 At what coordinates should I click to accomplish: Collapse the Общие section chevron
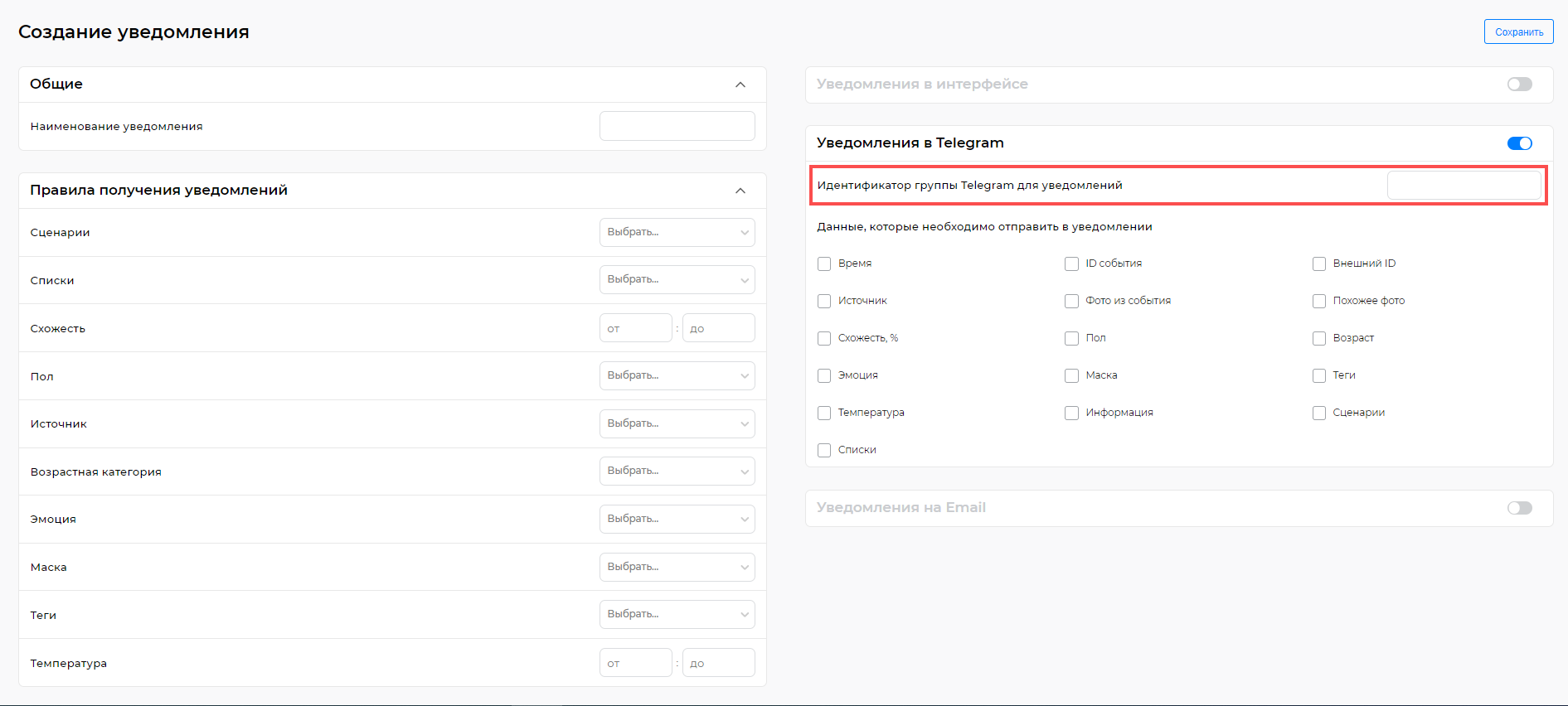point(740,85)
